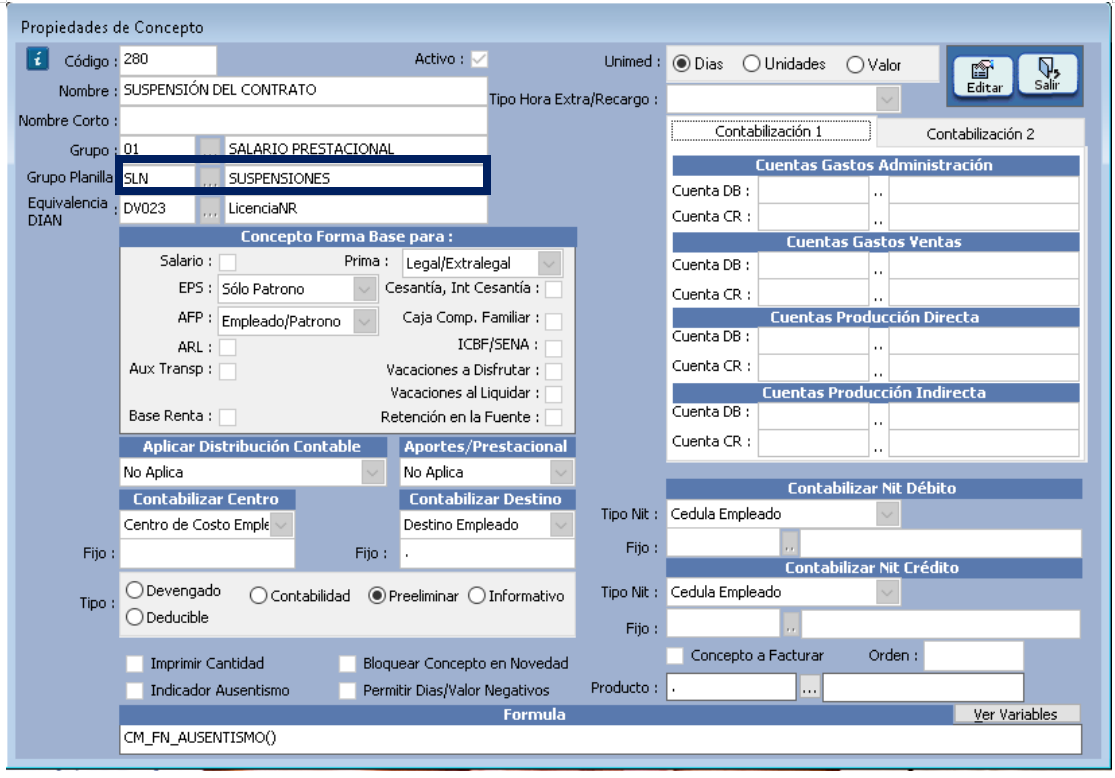Click Gastos Ventas Cuenta CR field

click(813, 293)
